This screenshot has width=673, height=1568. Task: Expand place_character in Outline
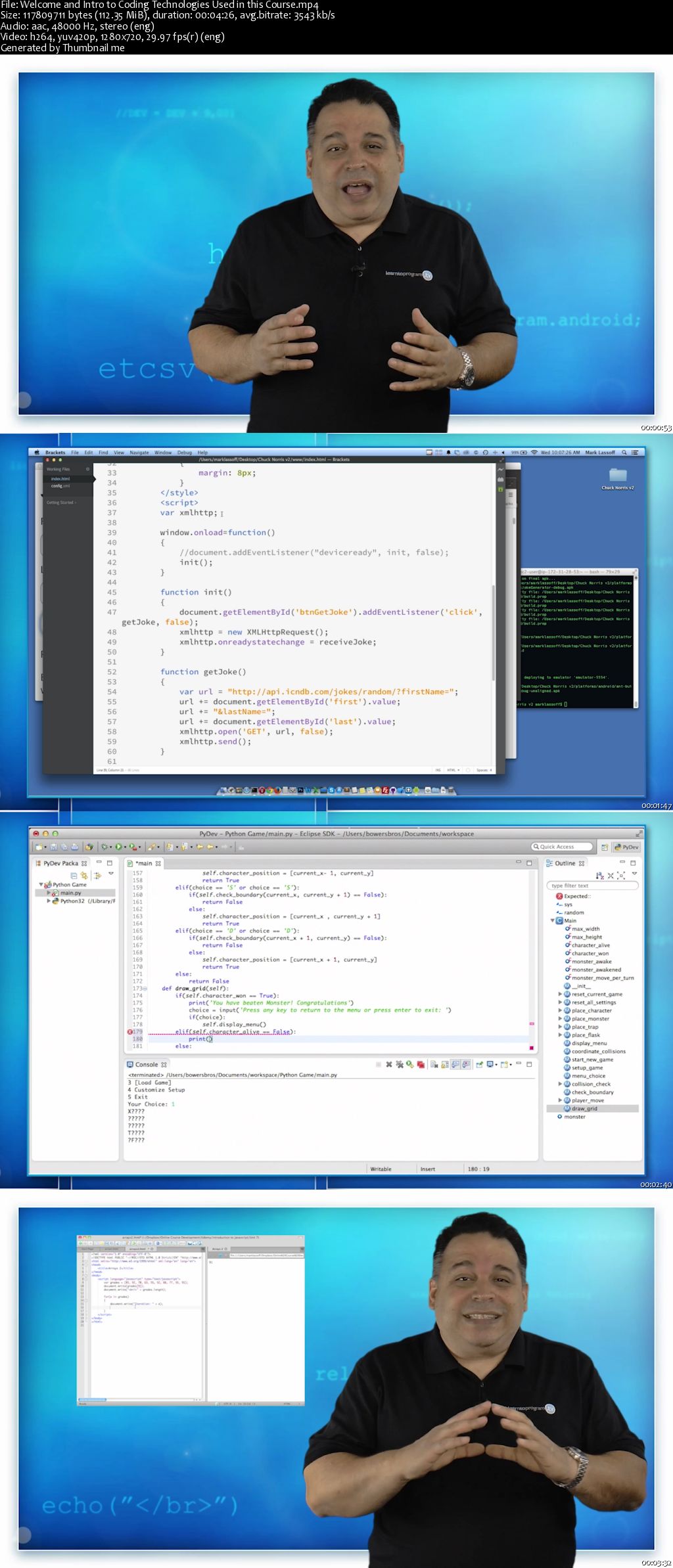(560, 1010)
